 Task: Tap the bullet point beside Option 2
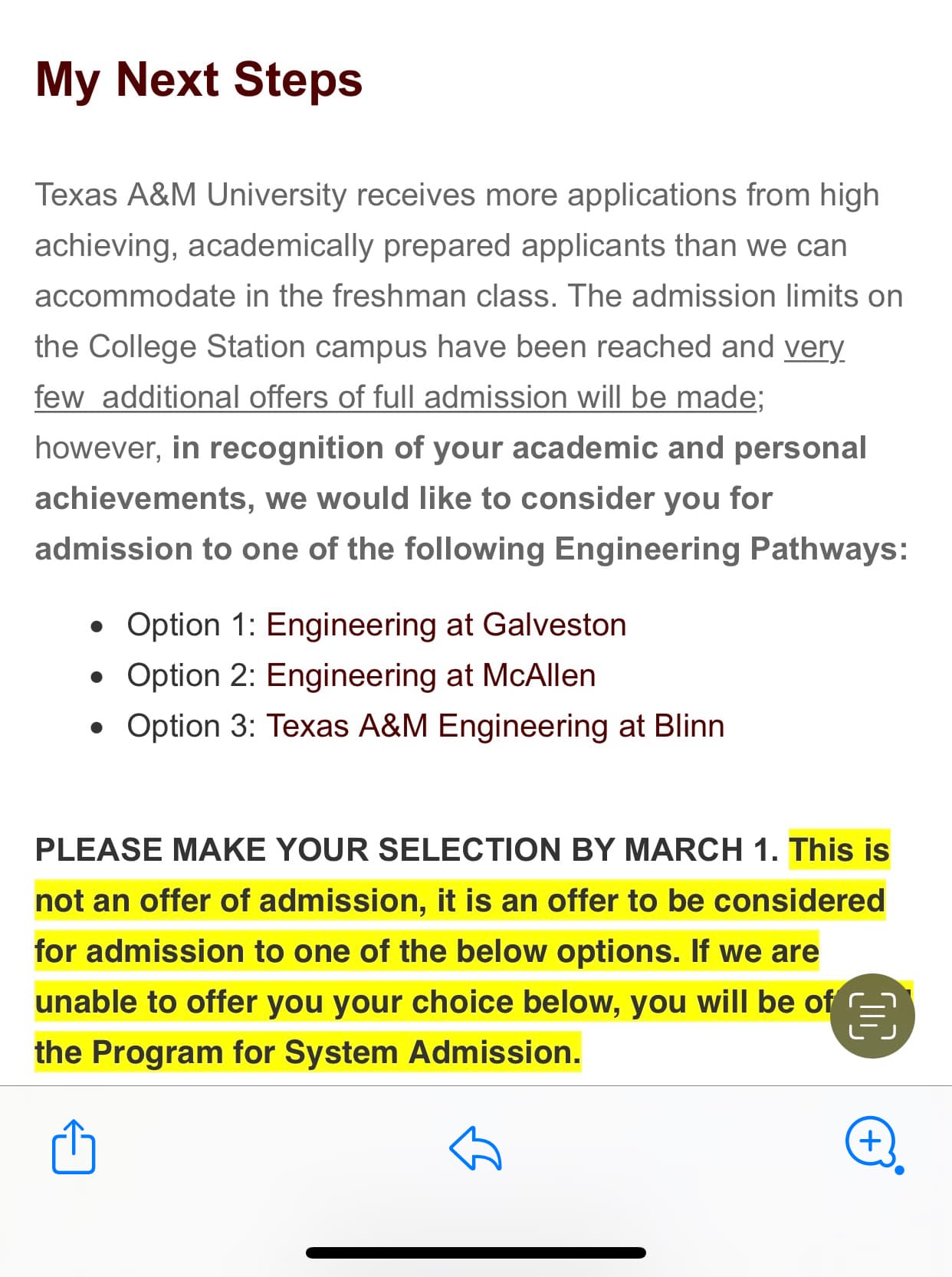coord(96,678)
